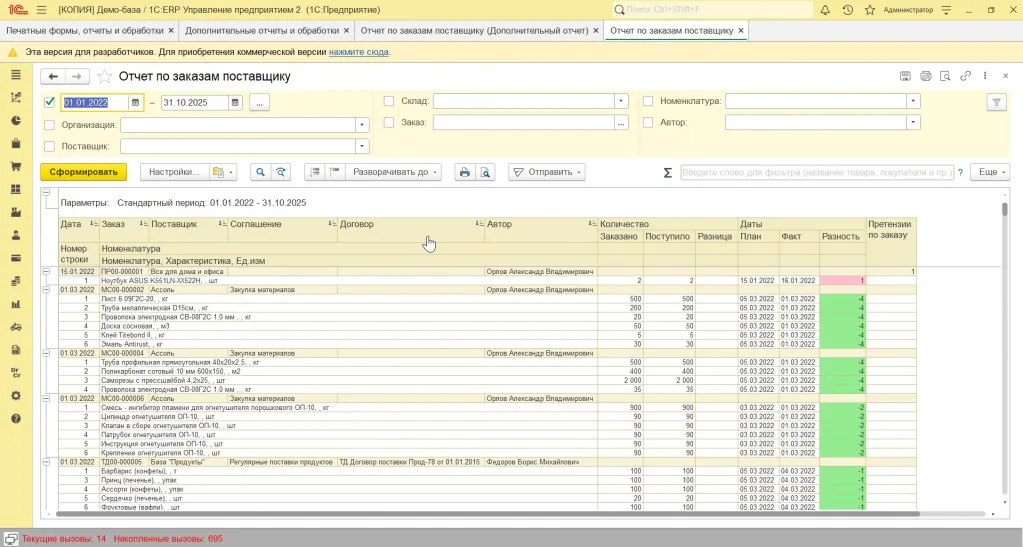Open the sections hamburger menu in sidebar
The image size is (1023, 547).
(x=16, y=75)
